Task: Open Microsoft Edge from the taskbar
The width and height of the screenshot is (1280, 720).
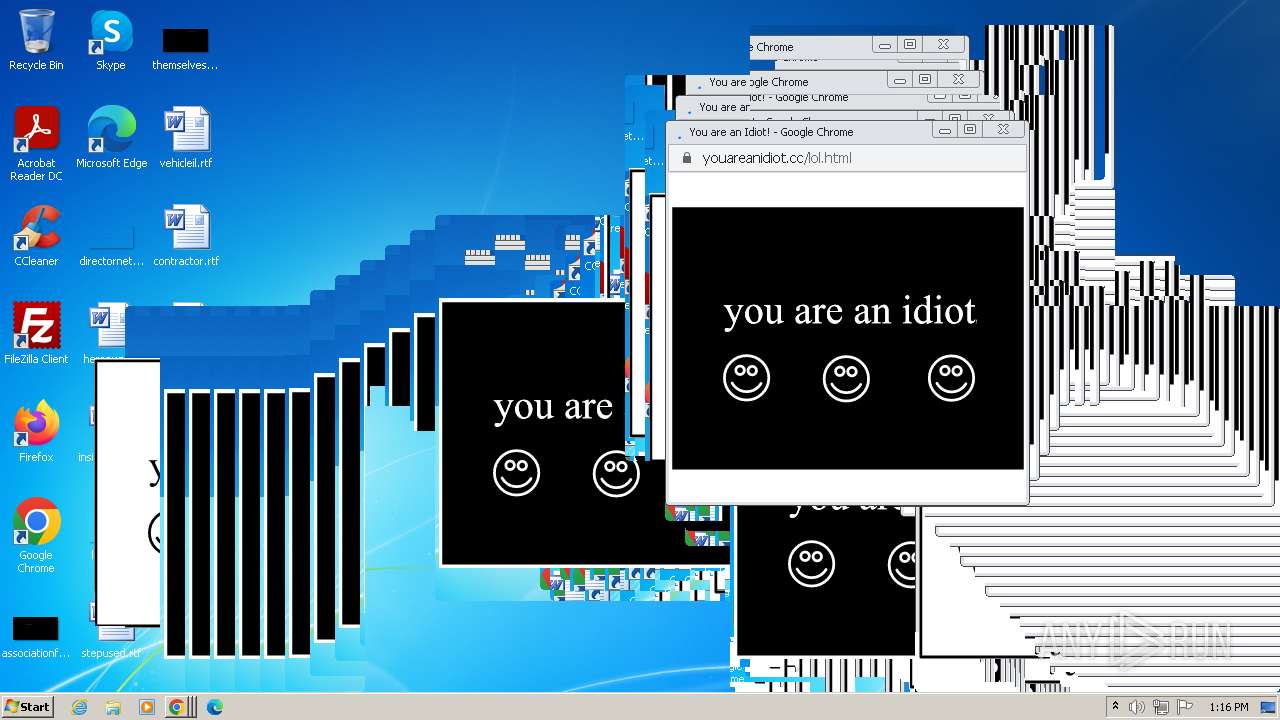Action: [x=214, y=707]
